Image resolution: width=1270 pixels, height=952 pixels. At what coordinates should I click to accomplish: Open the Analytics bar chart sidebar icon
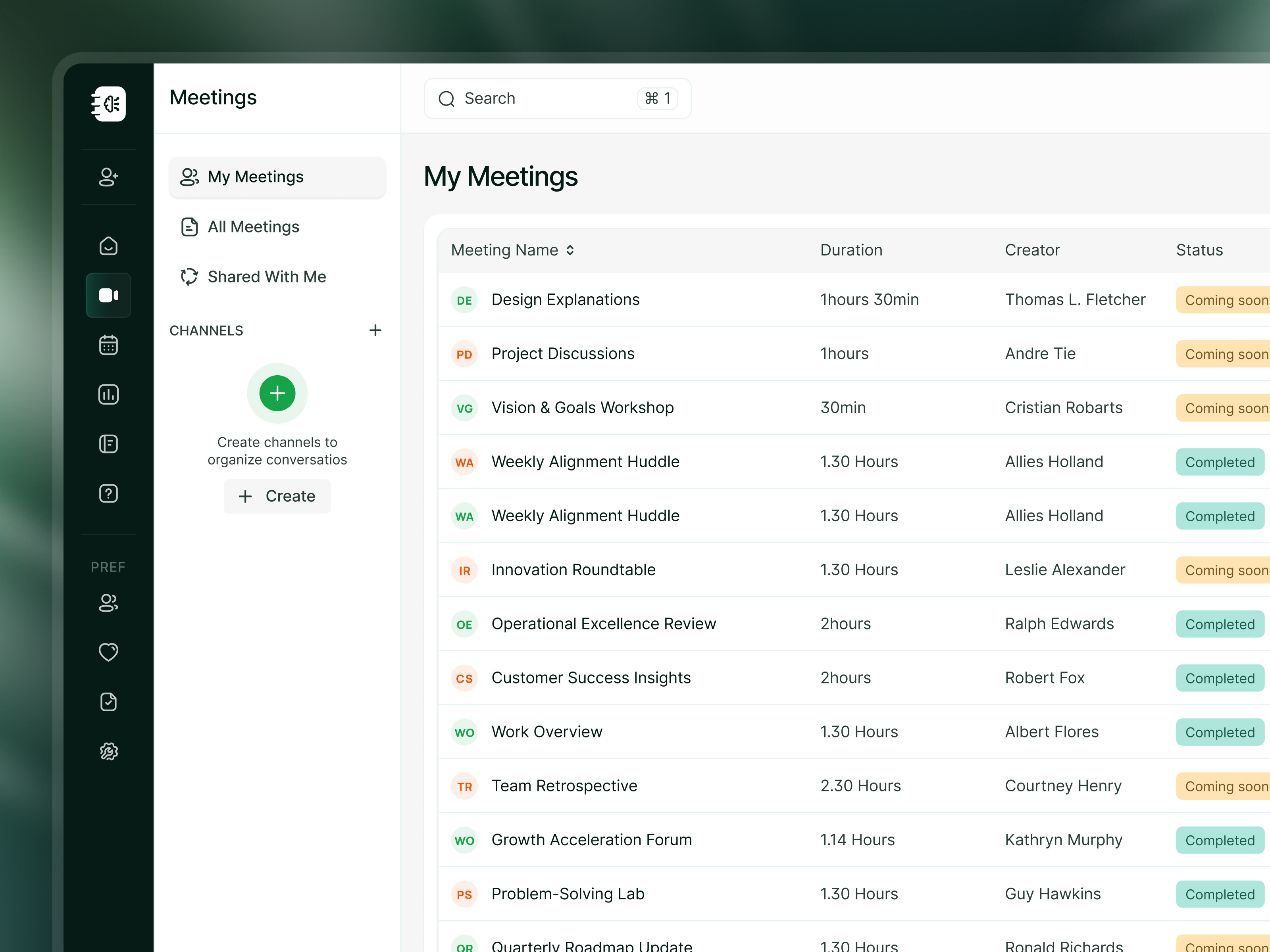coord(108,394)
